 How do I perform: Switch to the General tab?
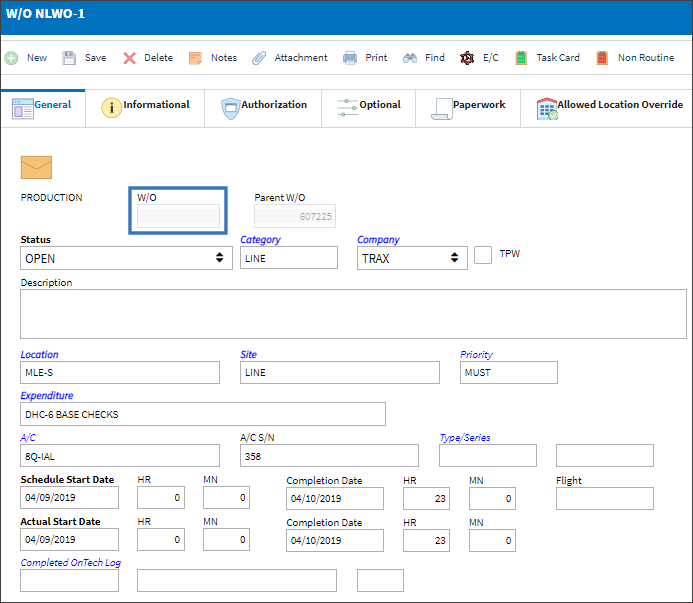43,108
